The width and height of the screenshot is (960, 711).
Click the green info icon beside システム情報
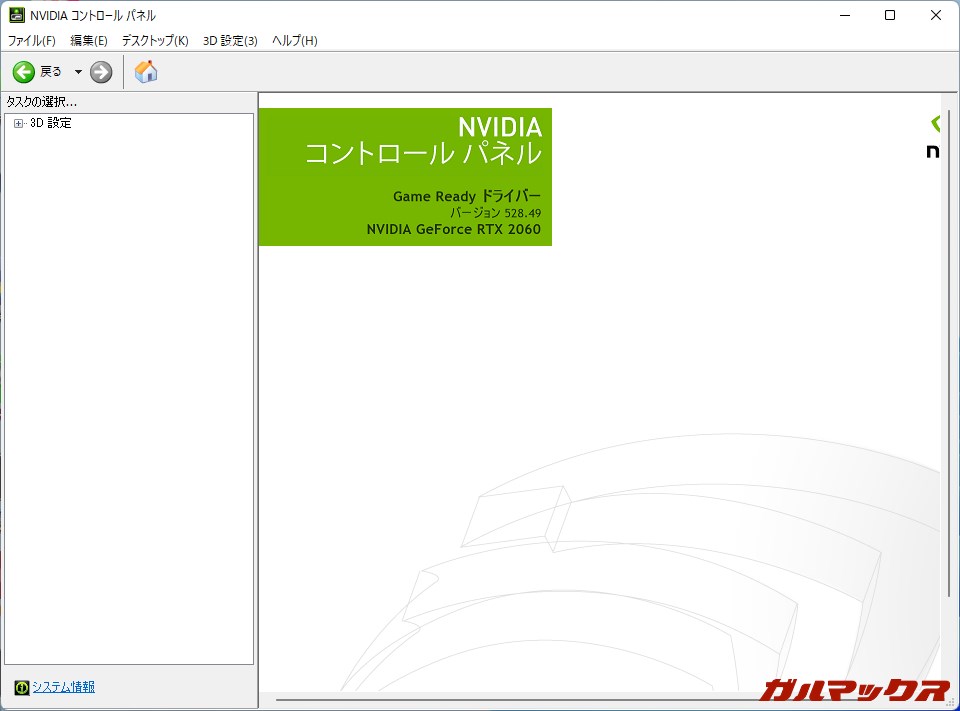[x=19, y=687]
